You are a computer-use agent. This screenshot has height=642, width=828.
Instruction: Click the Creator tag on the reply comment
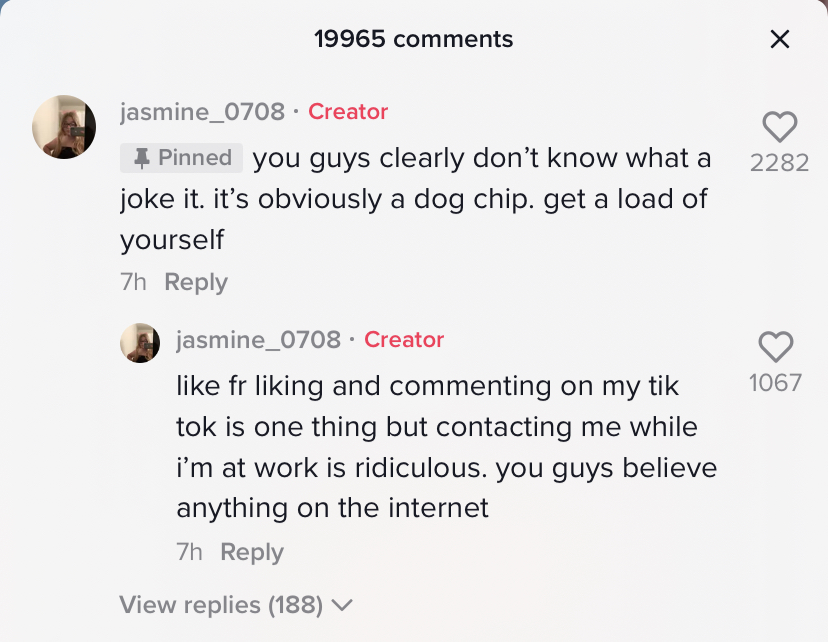(404, 340)
